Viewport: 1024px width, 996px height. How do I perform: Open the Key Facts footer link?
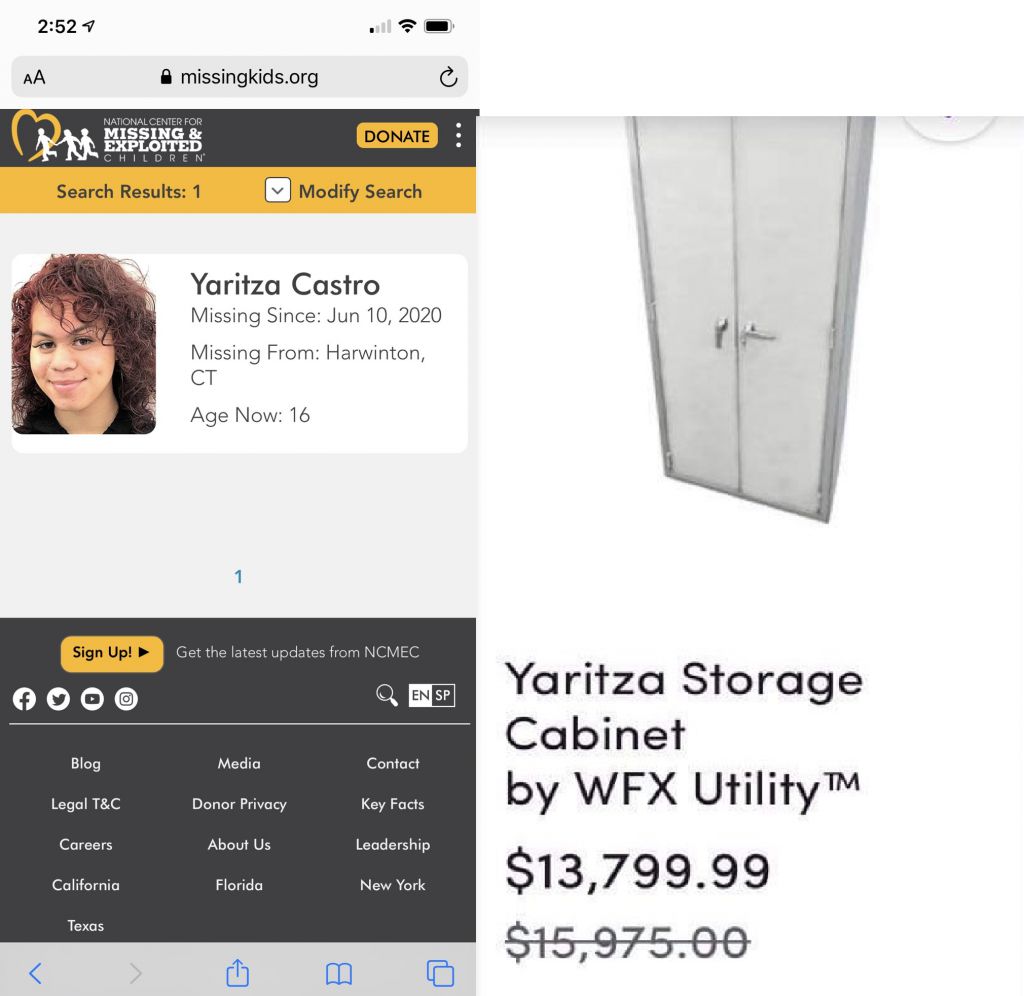392,804
